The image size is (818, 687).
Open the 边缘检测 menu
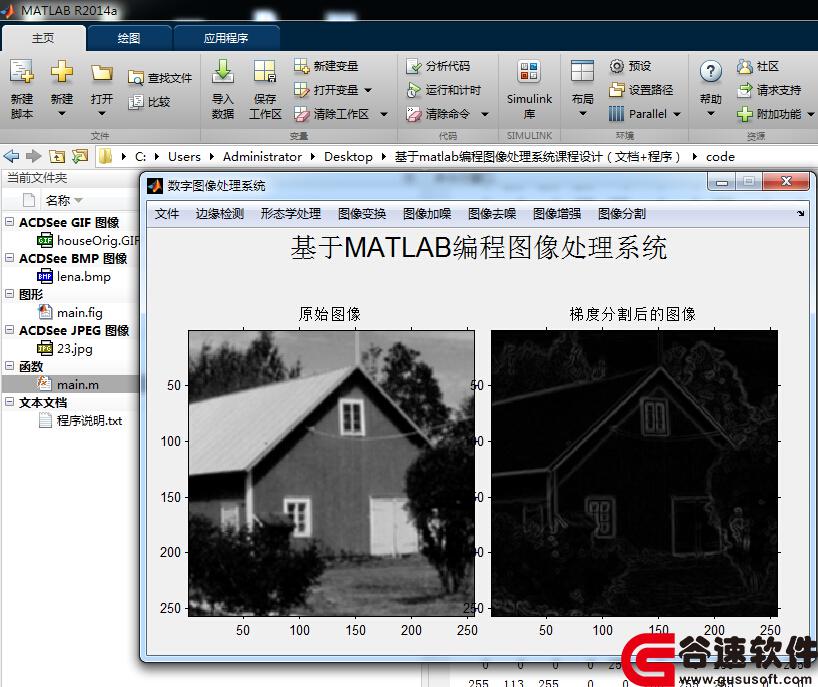[220, 213]
